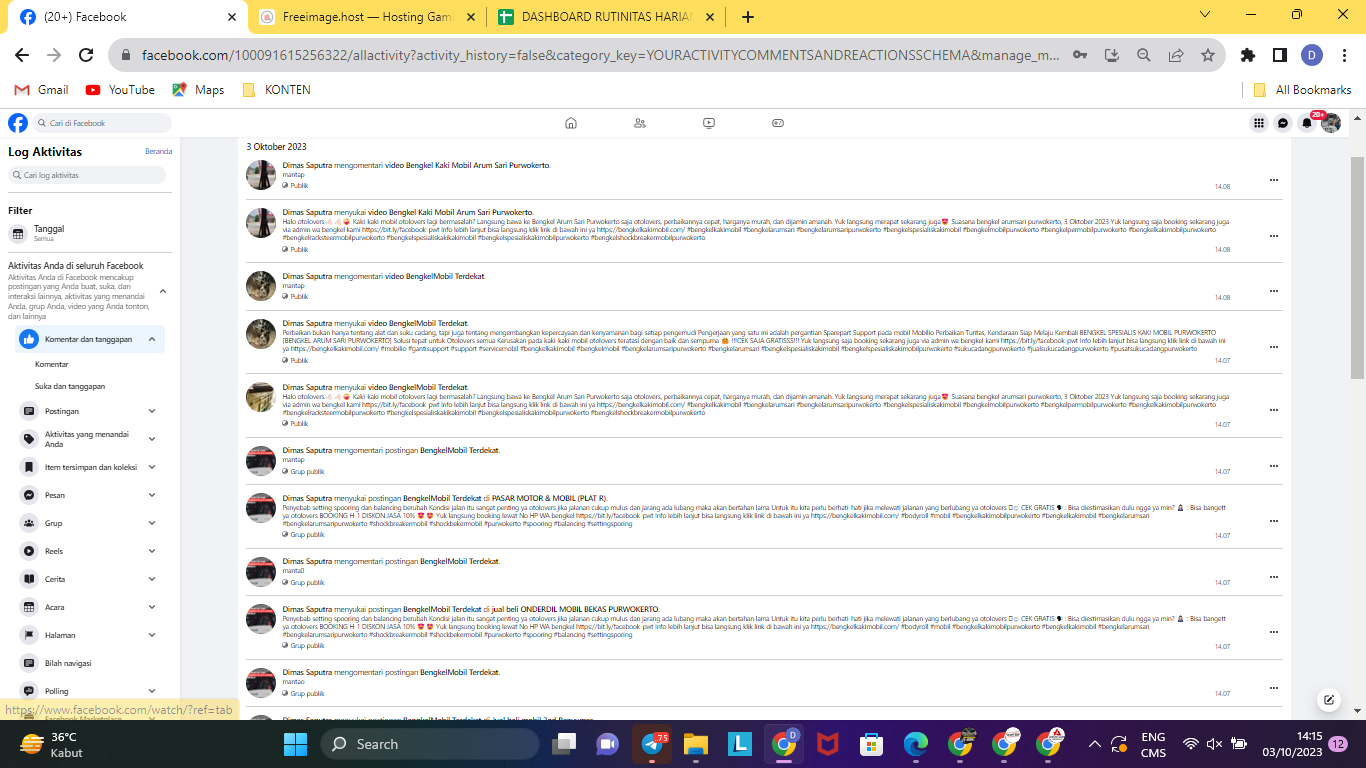
Task: Open Telegram from the taskbar
Action: pos(655,744)
